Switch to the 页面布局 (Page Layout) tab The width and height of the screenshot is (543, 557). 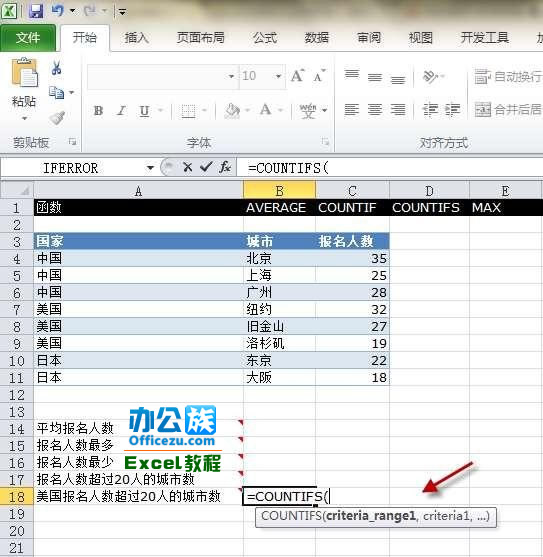[201, 37]
